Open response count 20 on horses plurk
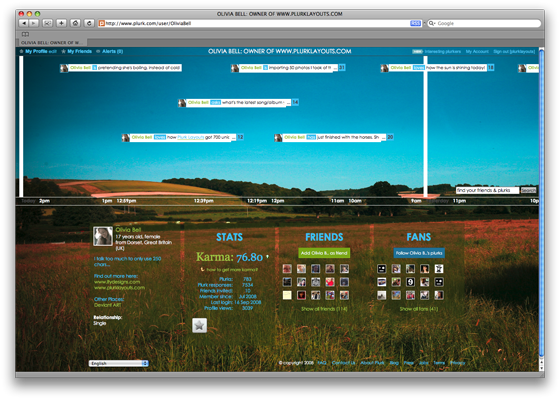The image size is (560, 399). pos(390,137)
